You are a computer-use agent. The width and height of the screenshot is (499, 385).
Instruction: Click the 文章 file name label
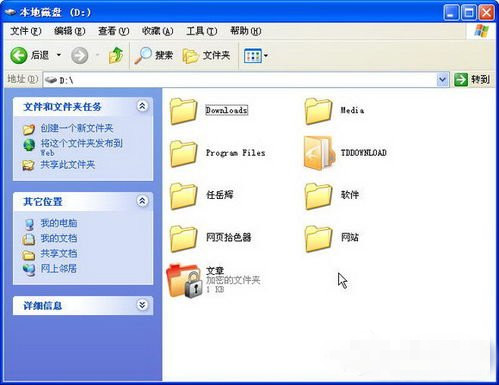215,271
